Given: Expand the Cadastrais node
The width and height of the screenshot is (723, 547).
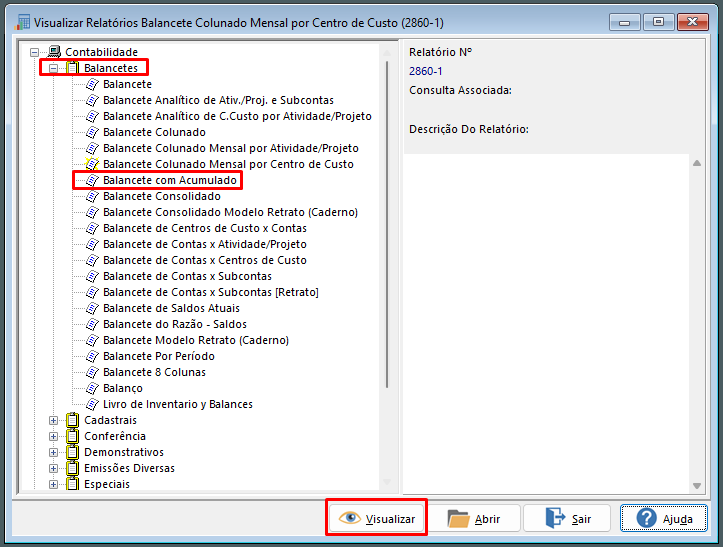Looking at the screenshot, I should pyautogui.click(x=53, y=420).
